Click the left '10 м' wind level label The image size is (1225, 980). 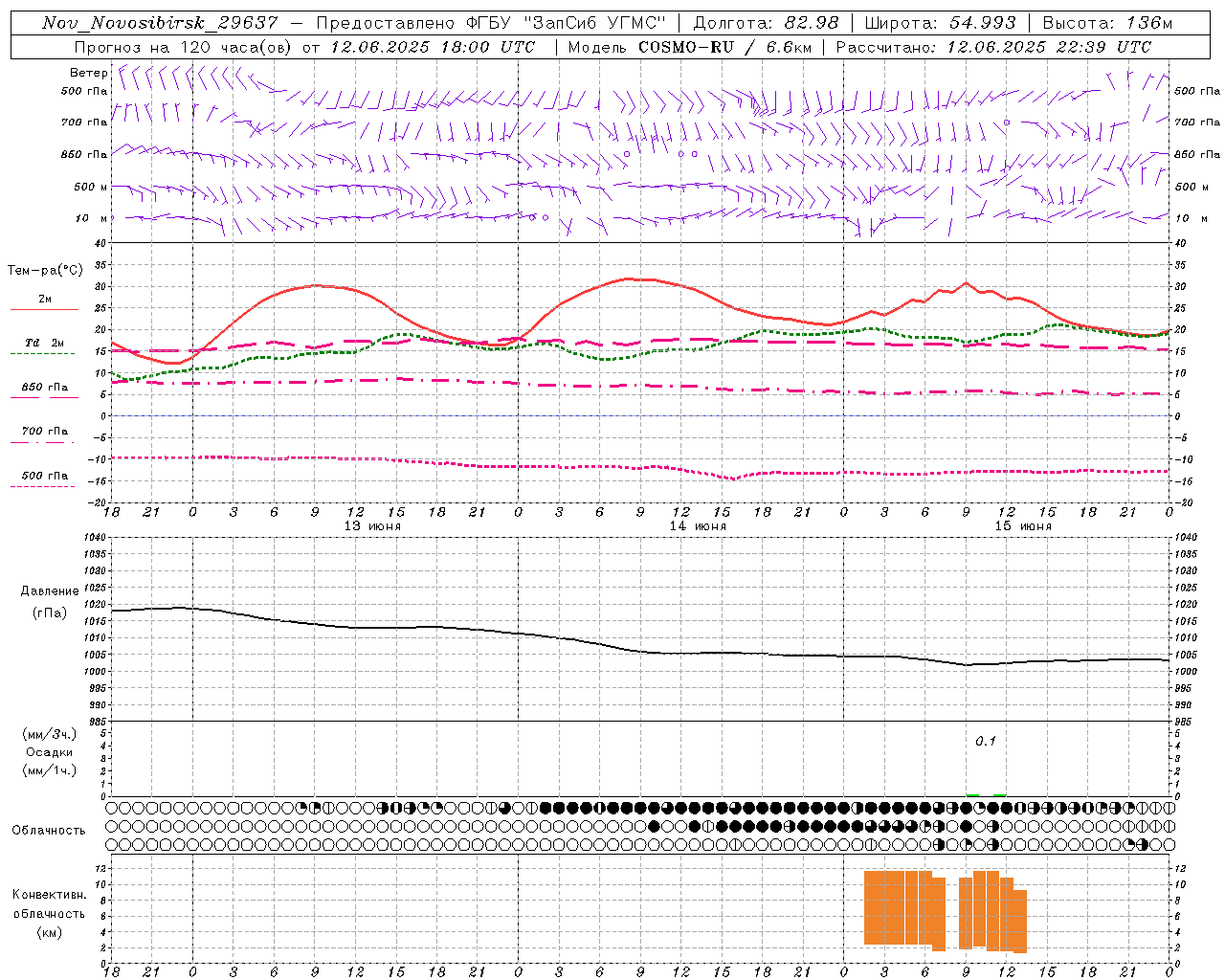click(92, 218)
